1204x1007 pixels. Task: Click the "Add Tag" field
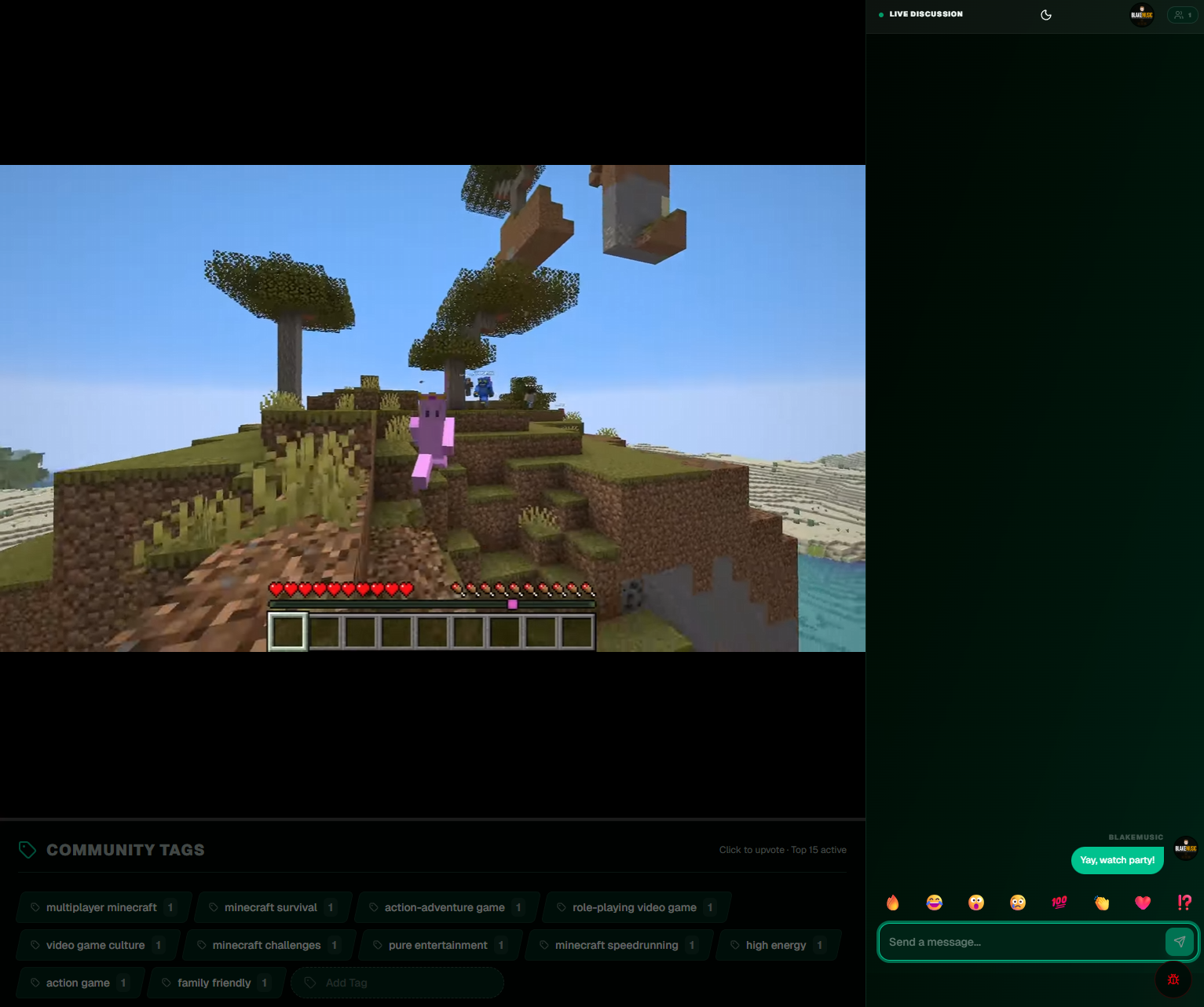397,982
